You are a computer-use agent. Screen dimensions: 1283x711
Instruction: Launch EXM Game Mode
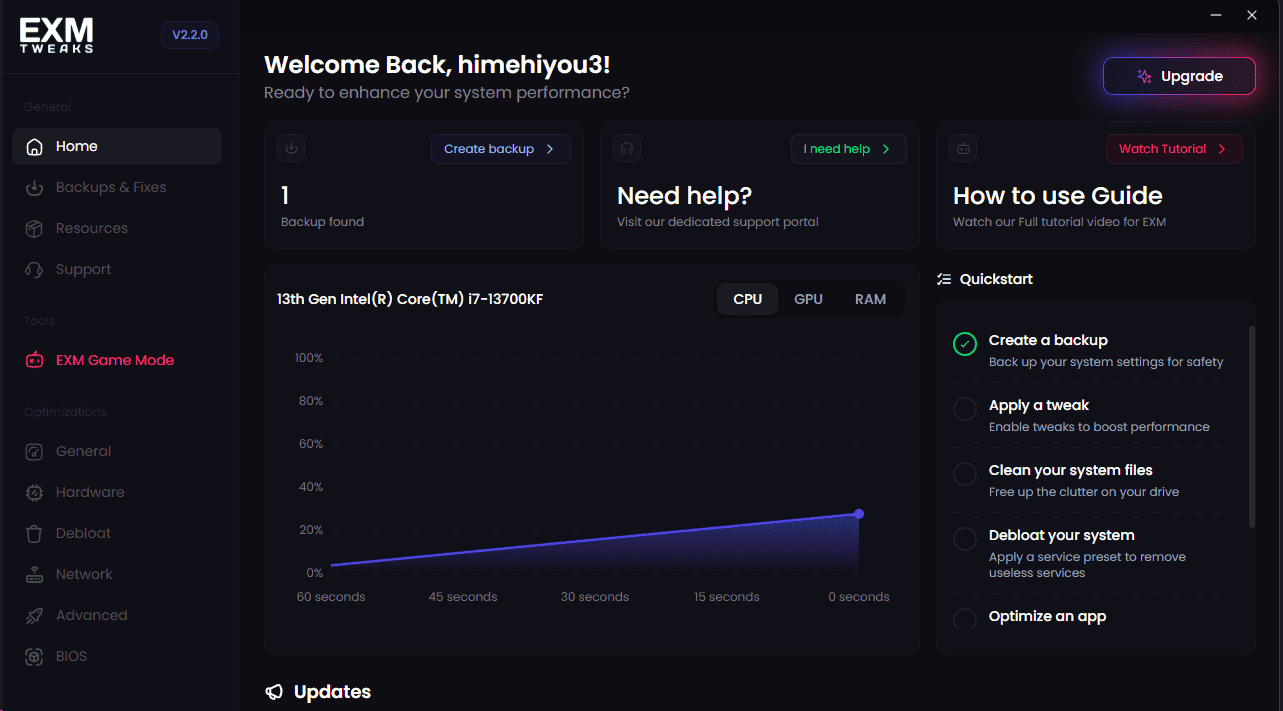coord(117,360)
